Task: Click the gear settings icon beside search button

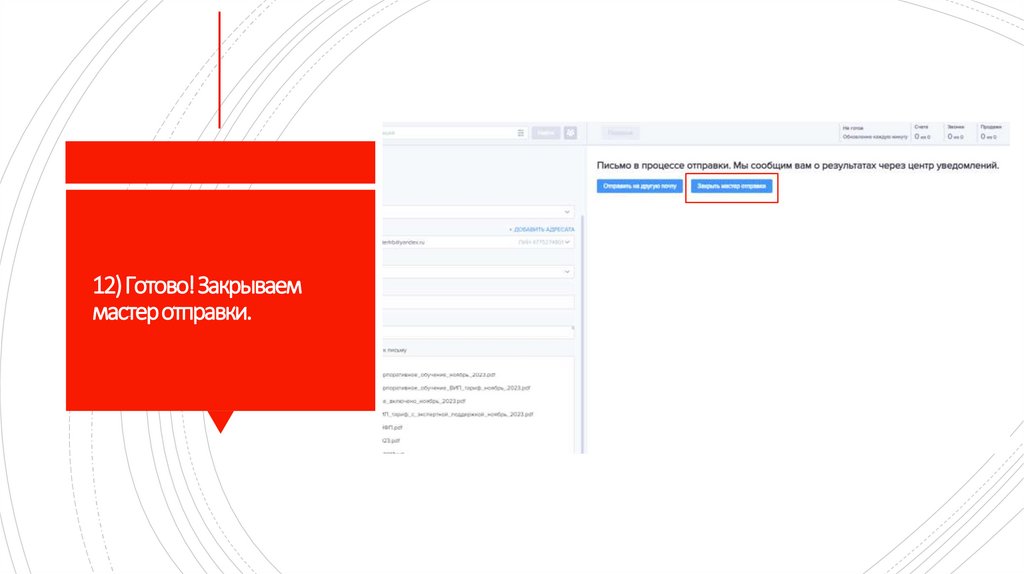Action: click(x=570, y=133)
